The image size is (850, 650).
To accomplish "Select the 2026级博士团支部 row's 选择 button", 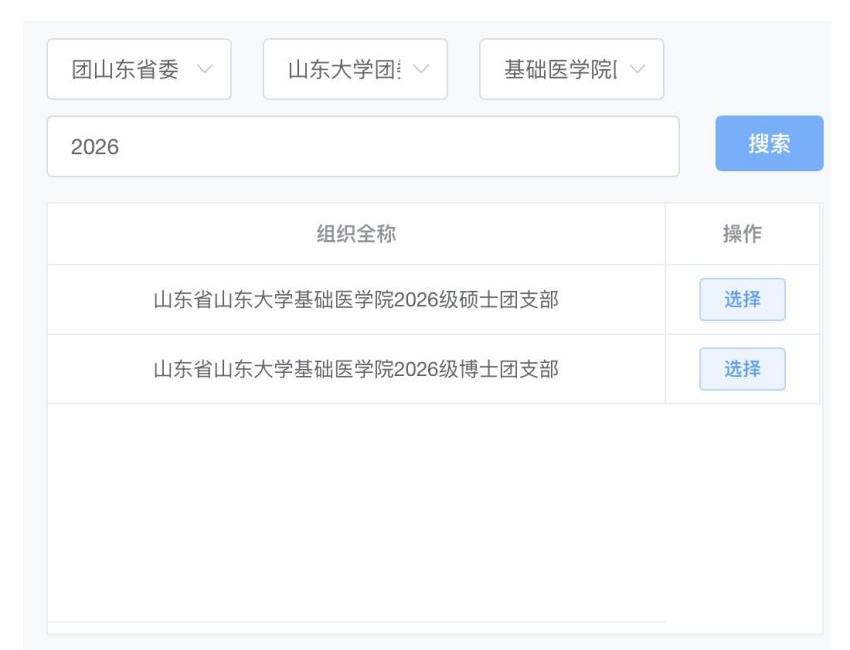I will 742,369.
